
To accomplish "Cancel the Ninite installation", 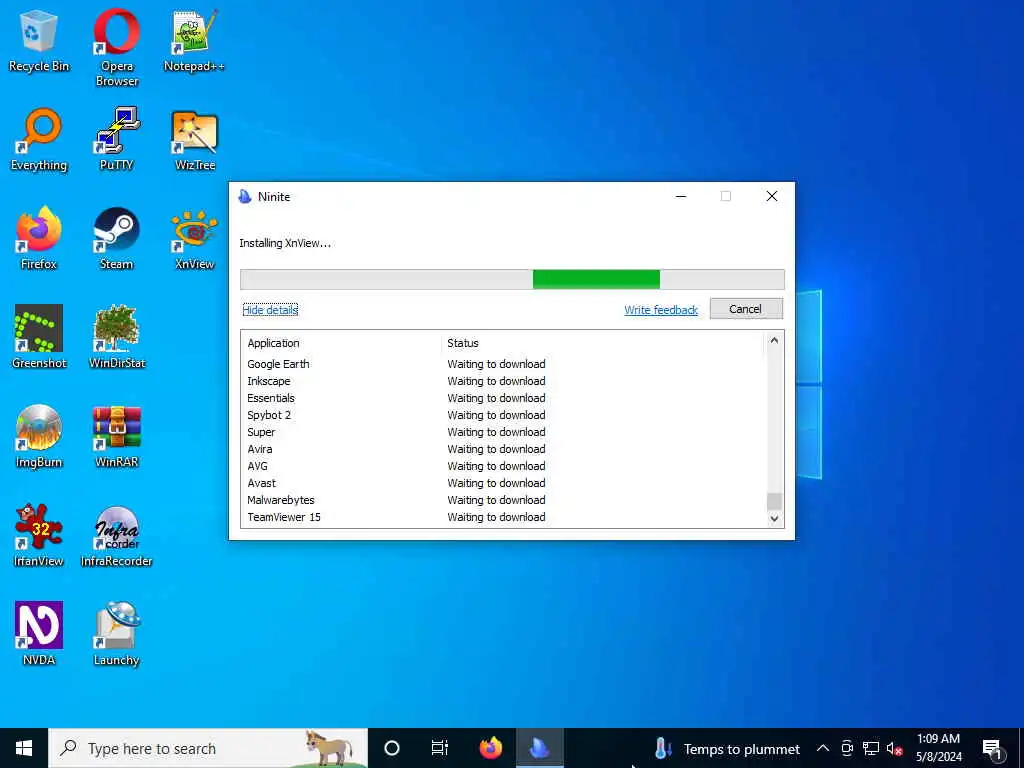I will (x=746, y=309).
